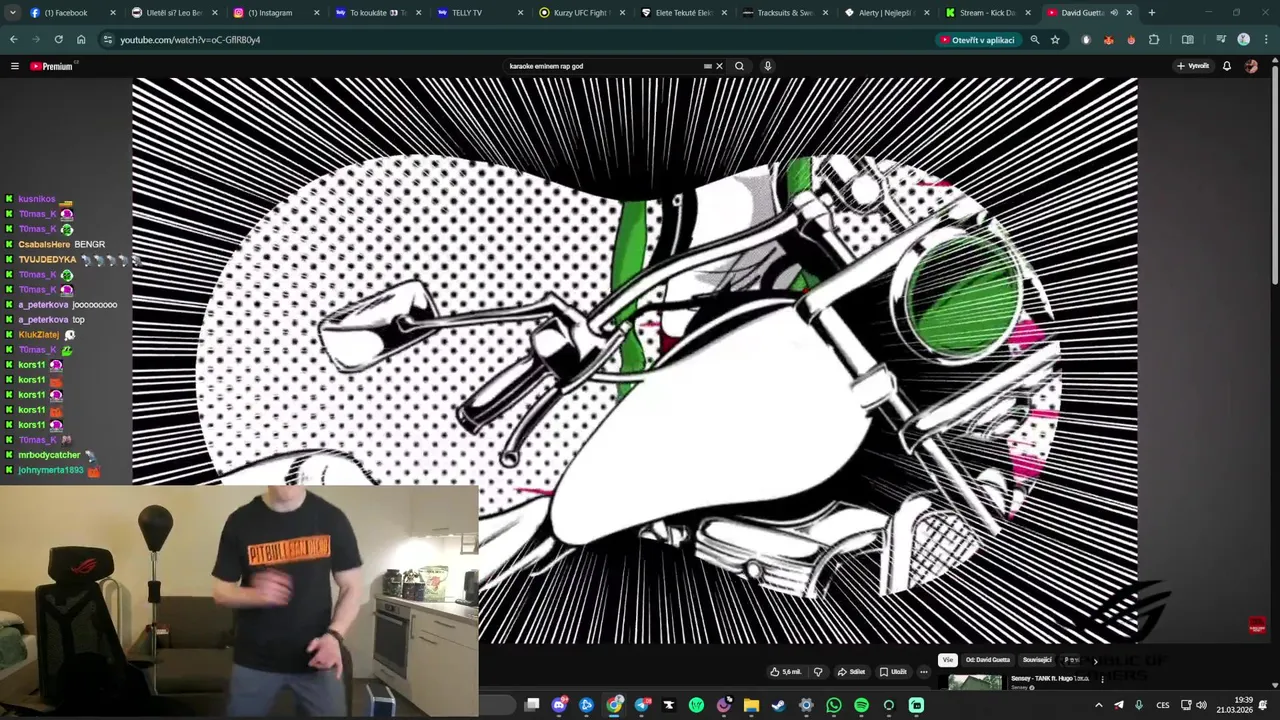The height and width of the screenshot is (720, 1280).
Task: Select the Vše filter chip
Action: pos(948,660)
